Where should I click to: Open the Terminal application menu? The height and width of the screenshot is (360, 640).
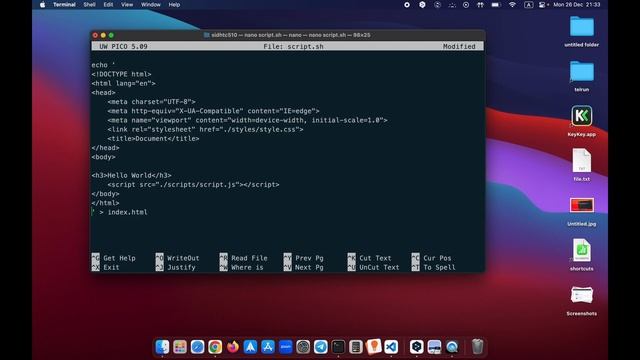pos(64,4)
